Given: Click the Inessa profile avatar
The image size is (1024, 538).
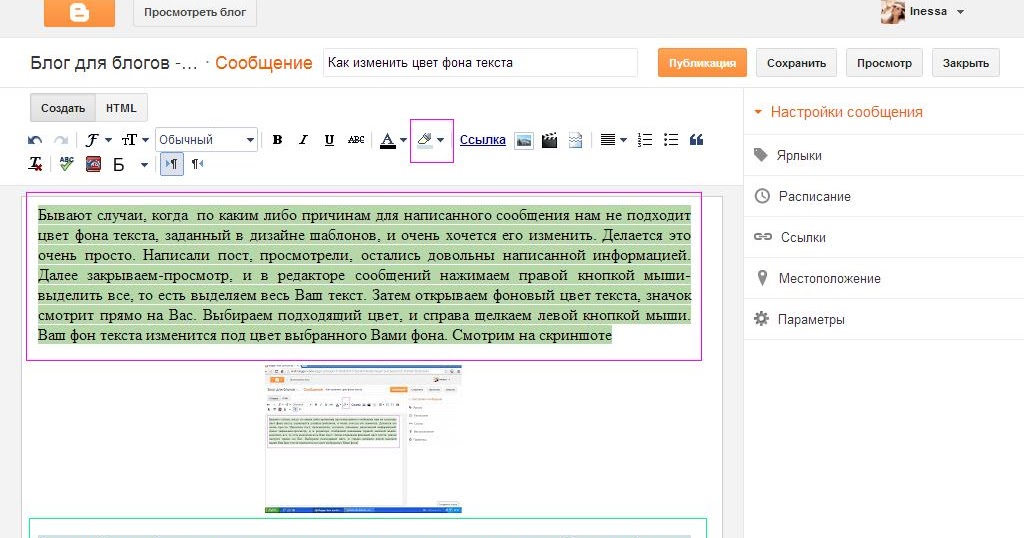Looking at the screenshot, I should click(x=892, y=12).
